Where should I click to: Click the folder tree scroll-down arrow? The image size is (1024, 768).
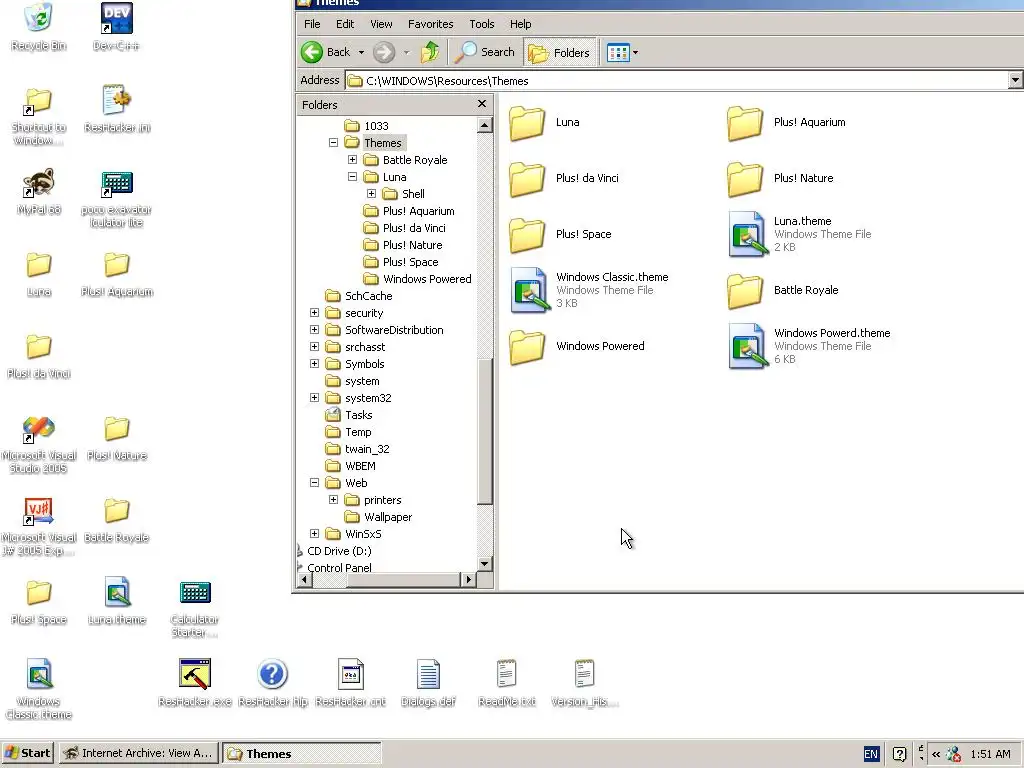point(485,564)
